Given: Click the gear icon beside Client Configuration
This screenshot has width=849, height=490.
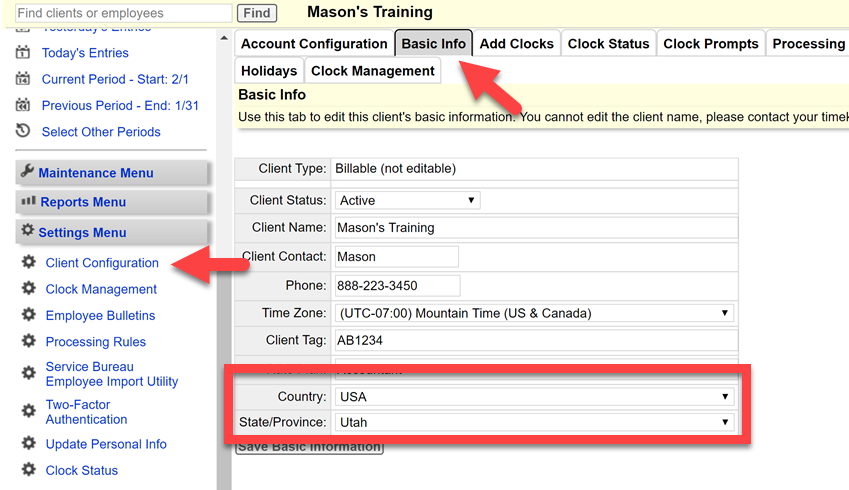Looking at the screenshot, I should pos(28,263).
